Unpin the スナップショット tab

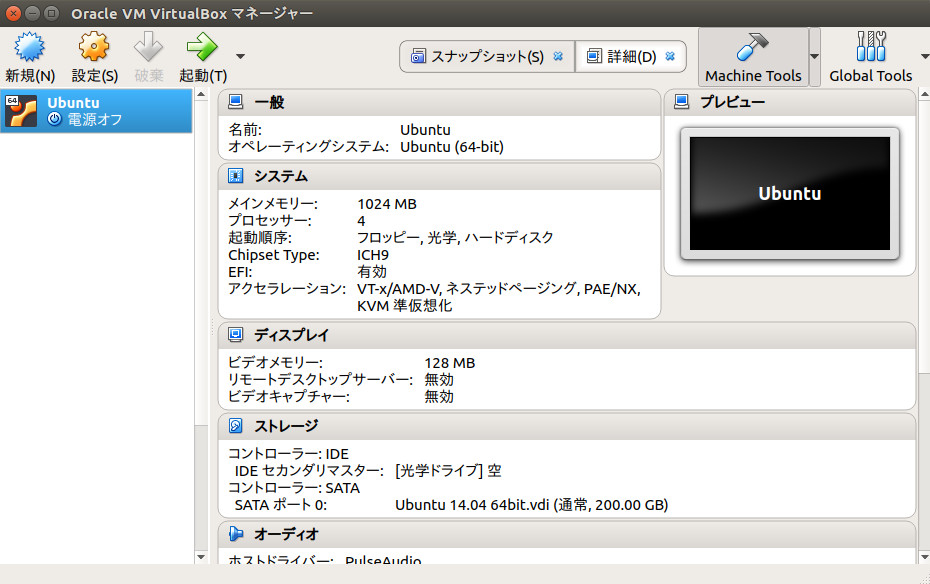(559, 57)
